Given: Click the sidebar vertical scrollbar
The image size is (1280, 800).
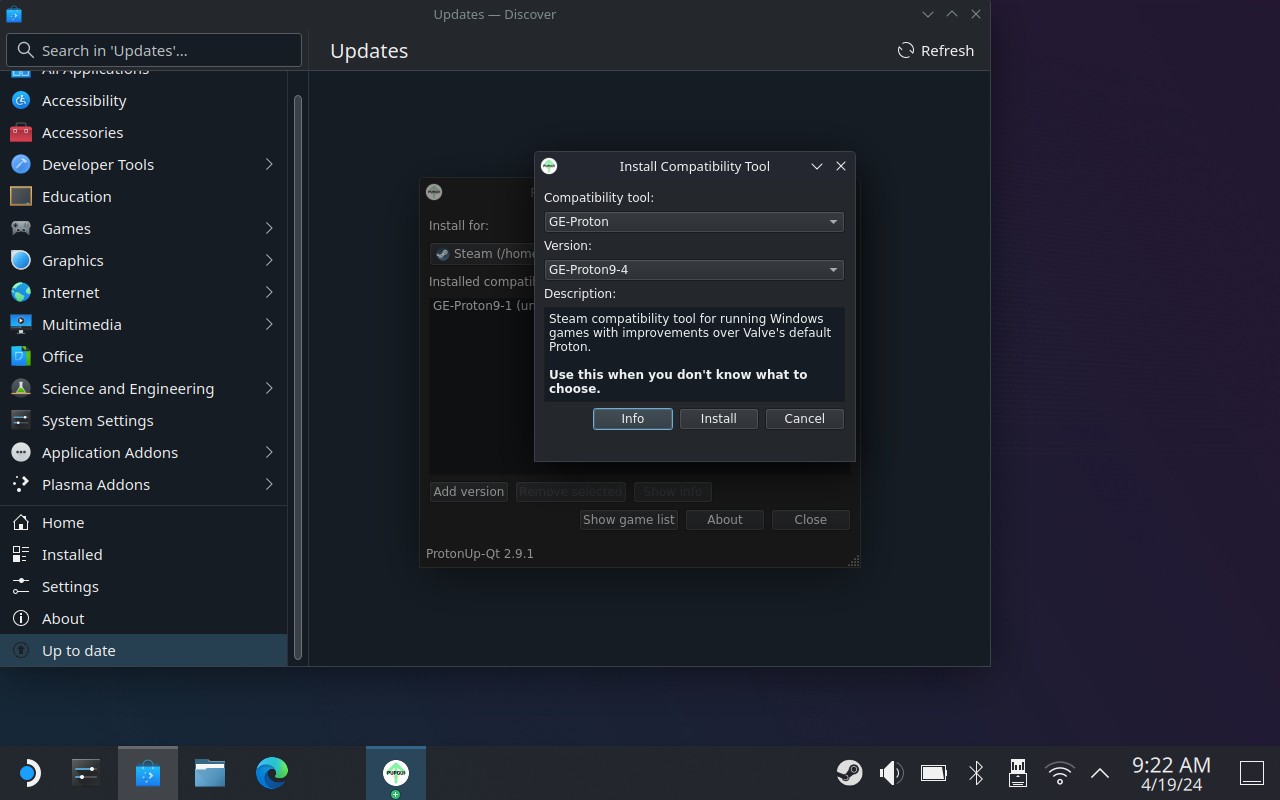Looking at the screenshot, I should pos(298,378).
